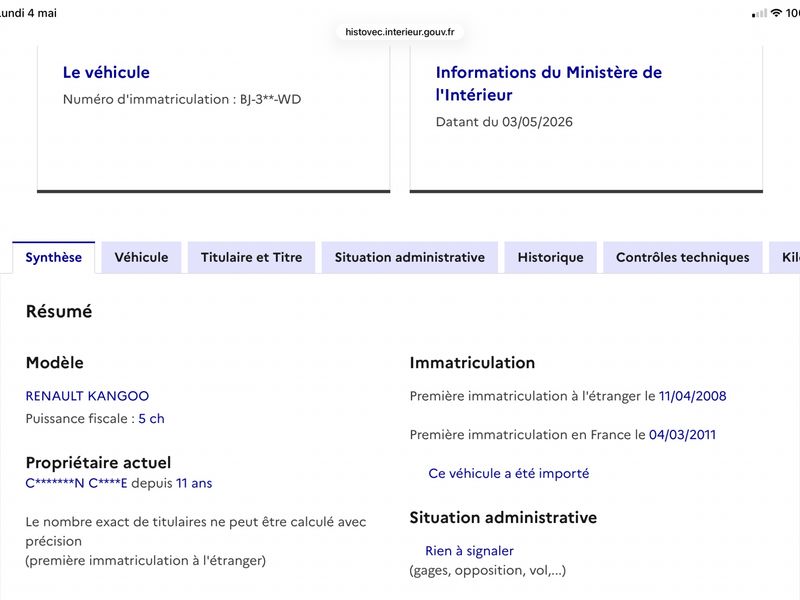Screen dimensions: 800x600
Task: Tap the cellular signal bars icon
Action: click(x=759, y=13)
